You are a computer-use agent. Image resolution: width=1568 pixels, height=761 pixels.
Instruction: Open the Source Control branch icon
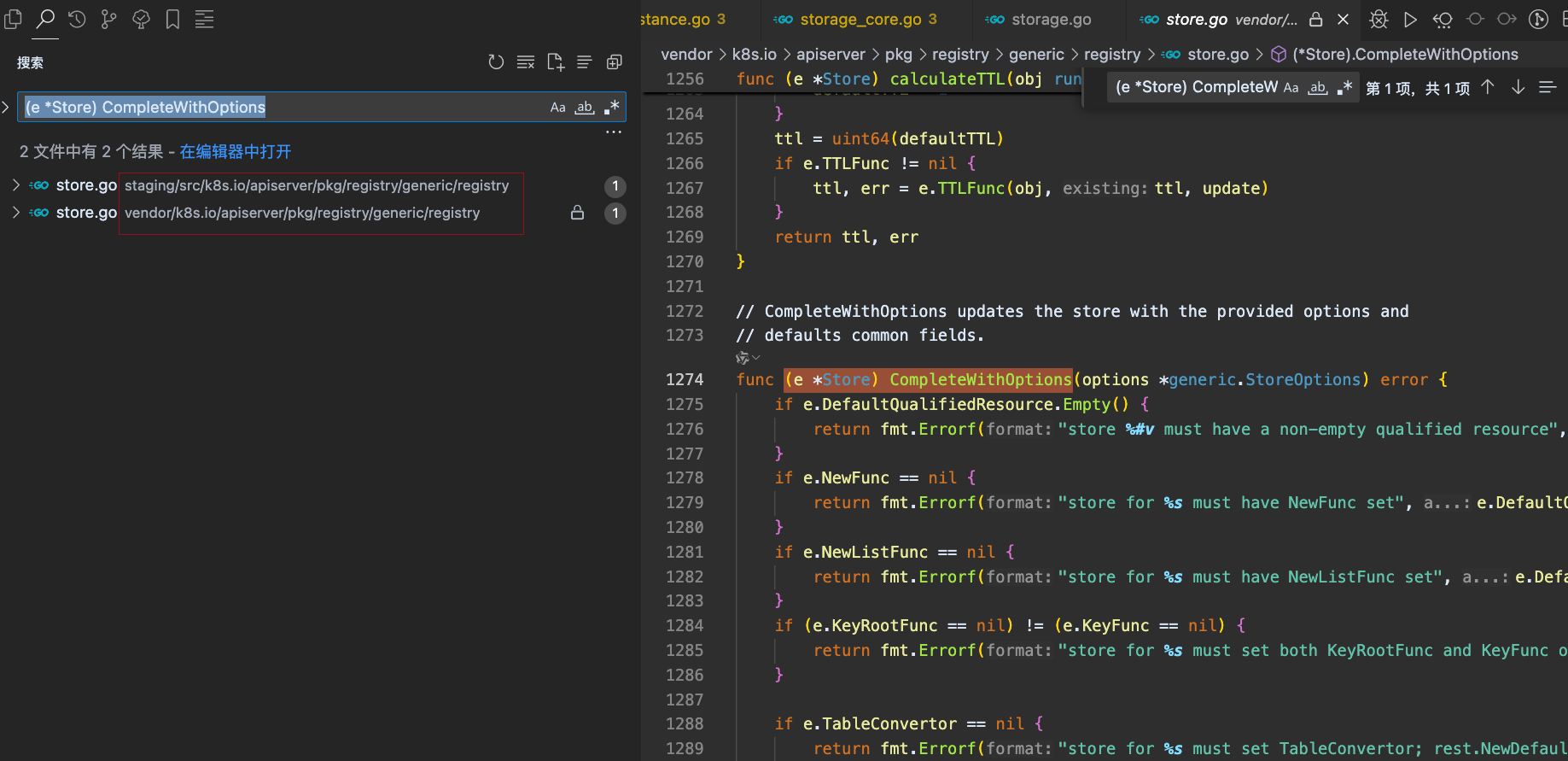coord(108,19)
